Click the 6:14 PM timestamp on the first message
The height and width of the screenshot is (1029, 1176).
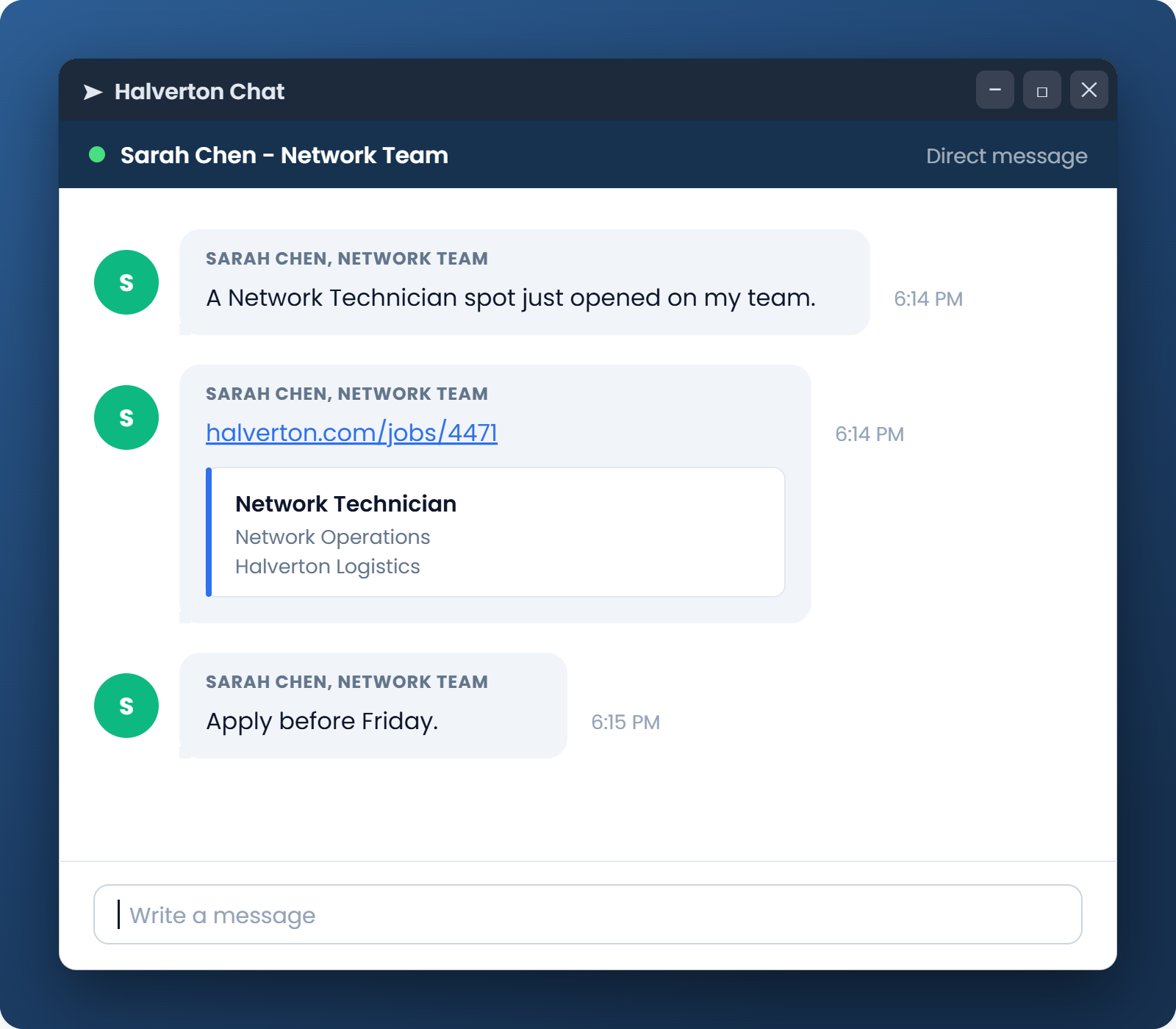click(x=928, y=298)
